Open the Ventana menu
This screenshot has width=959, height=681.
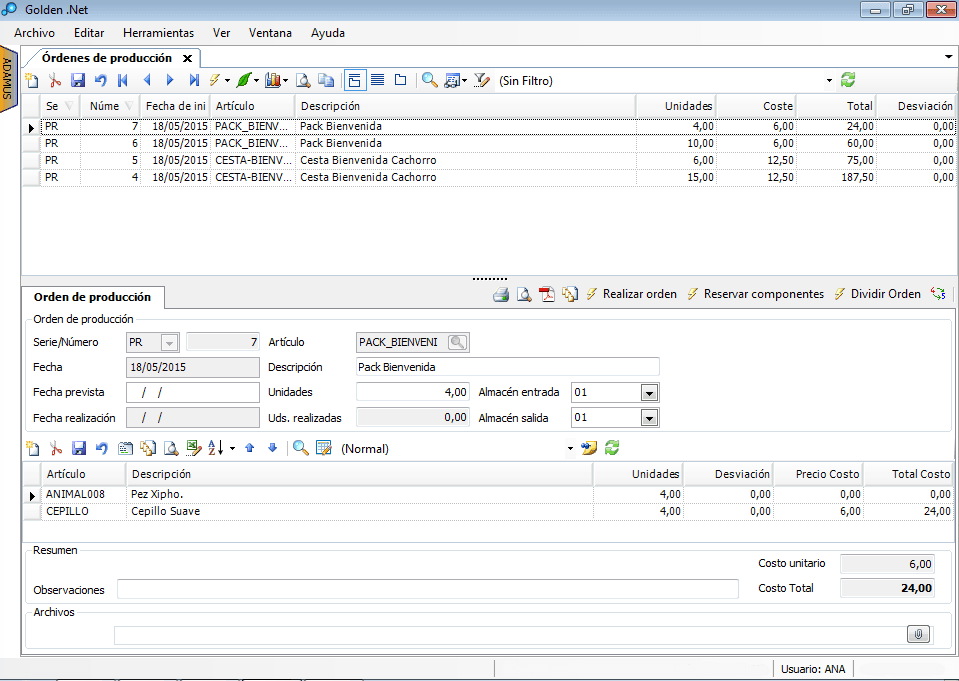coord(271,33)
